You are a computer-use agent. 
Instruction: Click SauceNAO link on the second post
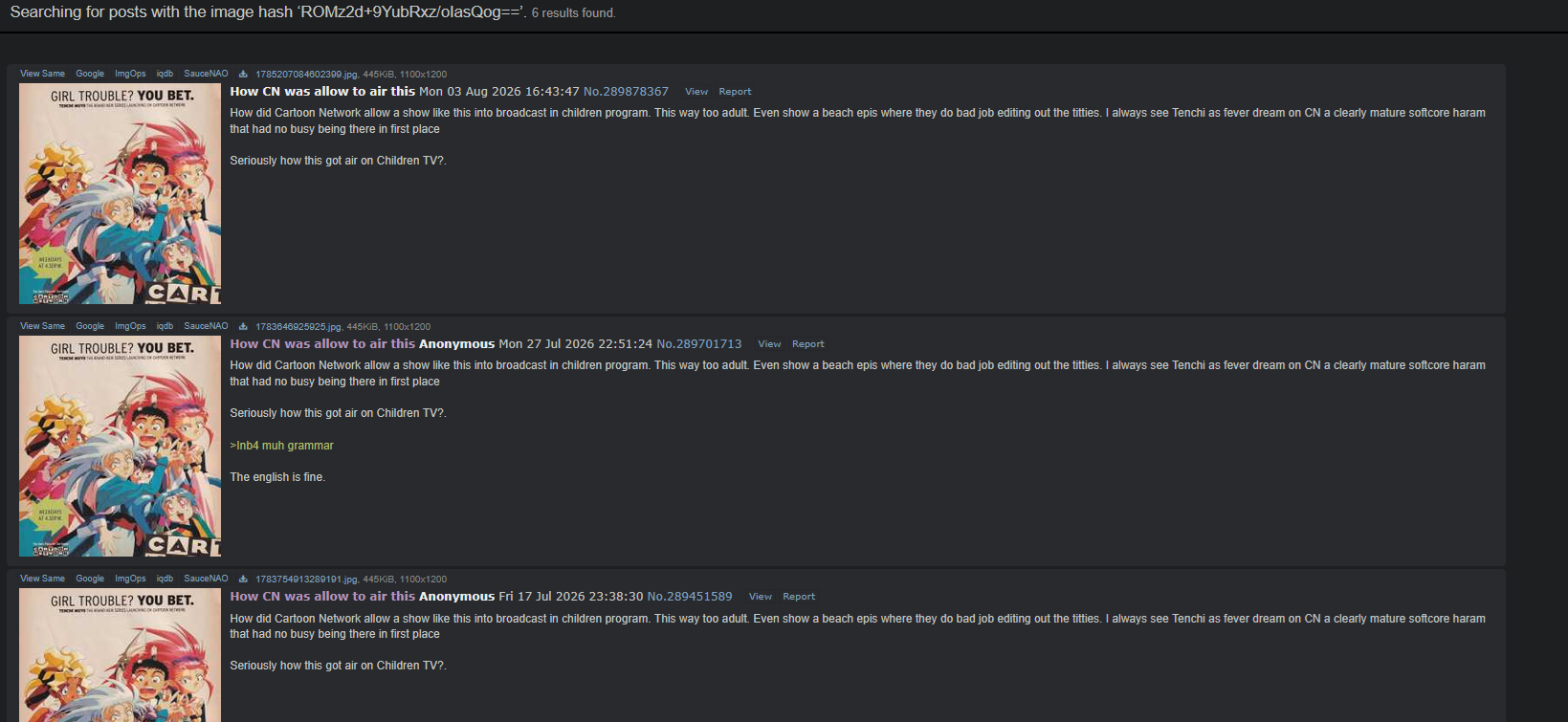pos(206,326)
